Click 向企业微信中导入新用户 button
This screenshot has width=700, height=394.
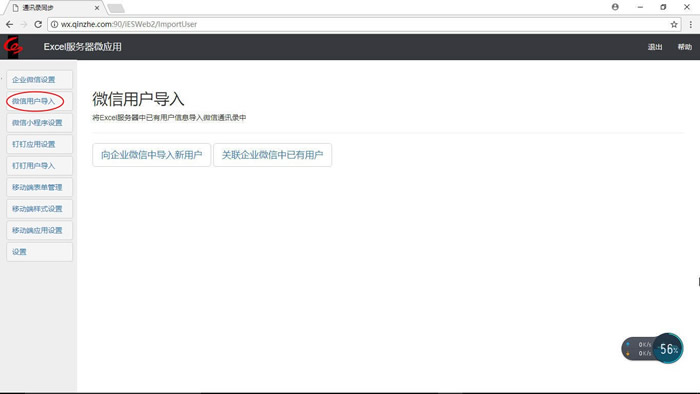pyautogui.click(x=151, y=155)
